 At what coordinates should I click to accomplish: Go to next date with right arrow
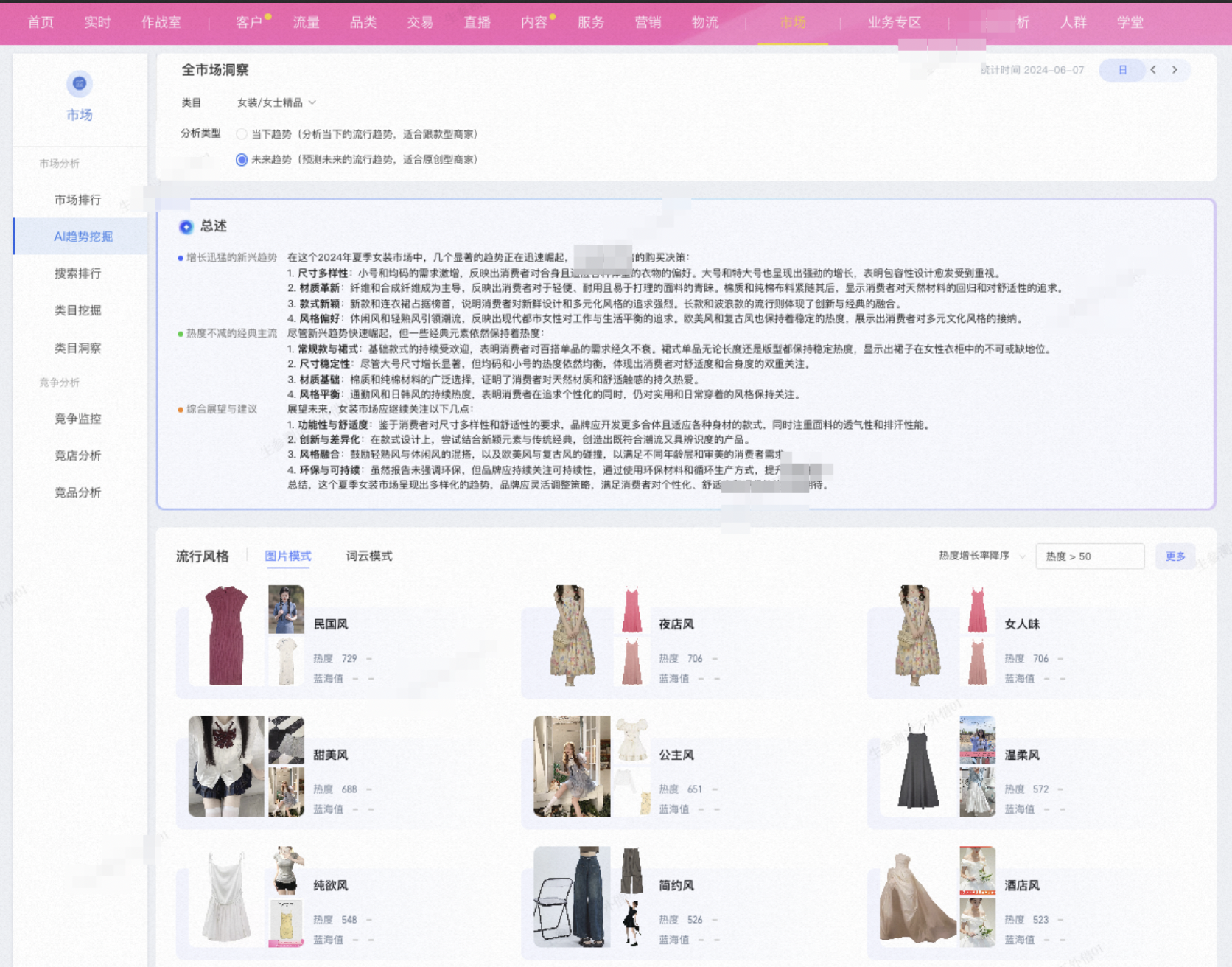[1175, 70]
